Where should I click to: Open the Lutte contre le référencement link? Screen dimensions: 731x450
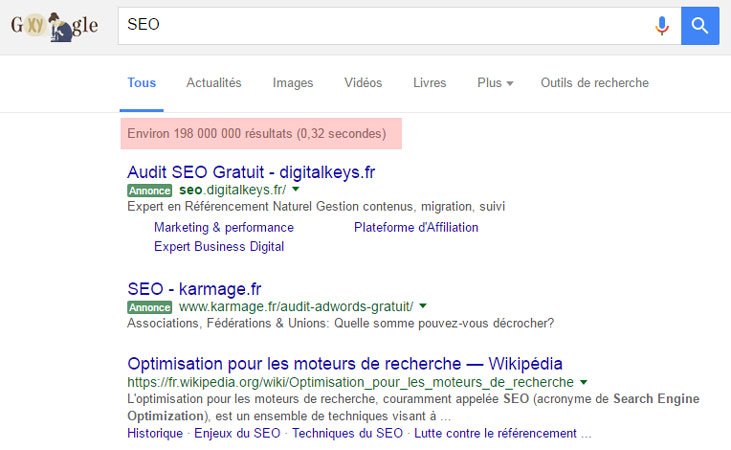point(495,434)
